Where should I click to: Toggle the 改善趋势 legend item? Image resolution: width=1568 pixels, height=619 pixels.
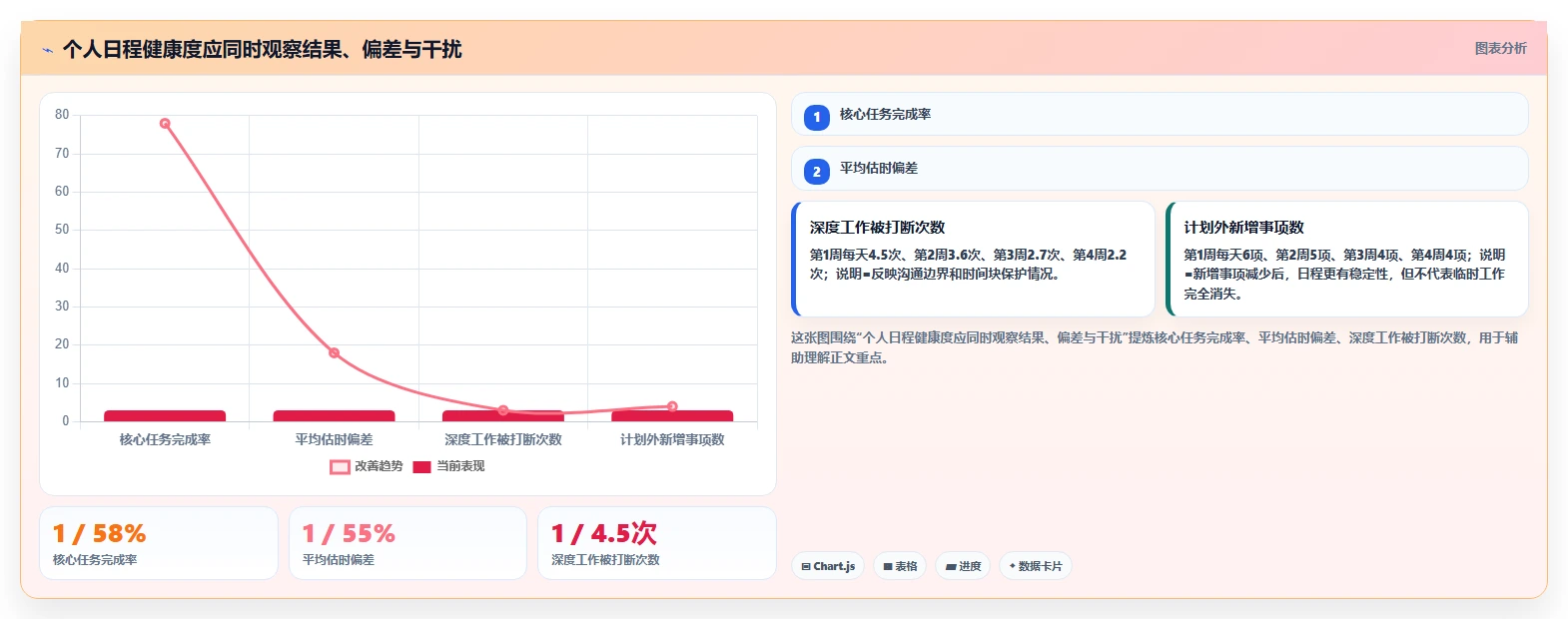tap(367, 466)
